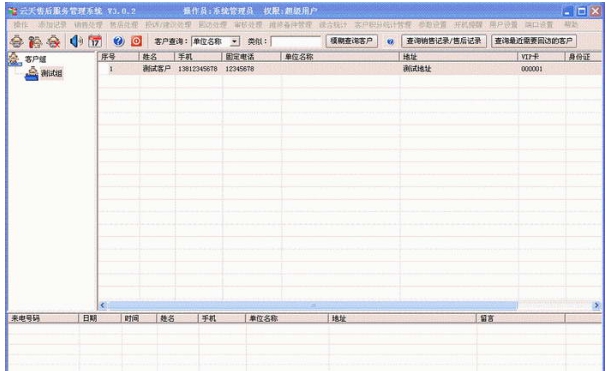Select the 测试客户 name cell
The image size is (606, 371).
point(157,69)
